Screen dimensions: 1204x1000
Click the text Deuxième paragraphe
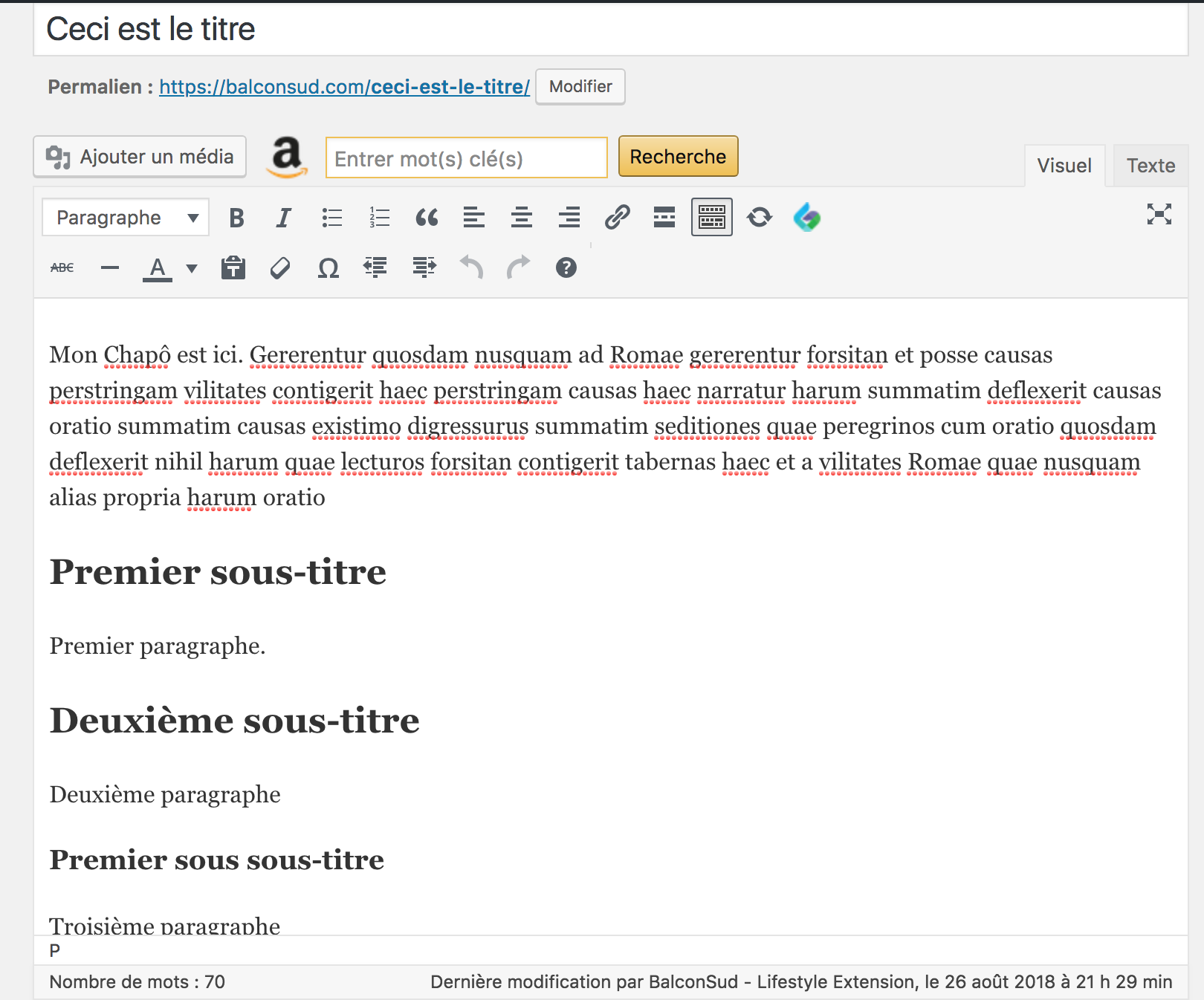pyautogui.click(x=164, y=795)
